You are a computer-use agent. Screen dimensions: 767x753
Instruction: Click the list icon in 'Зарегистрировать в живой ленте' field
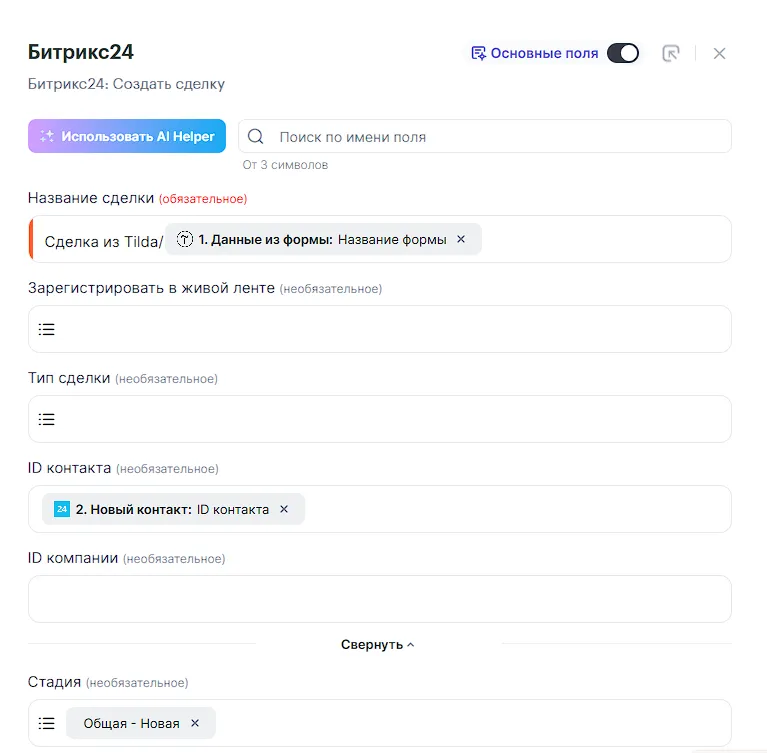pyautogui.click(x=47, y=329)
